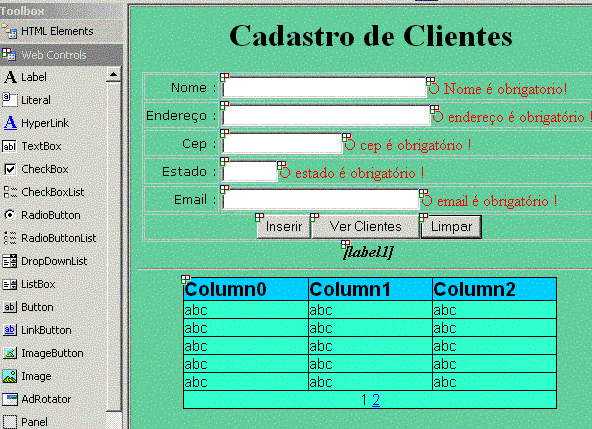Click the Limpar button

[451, 227]
